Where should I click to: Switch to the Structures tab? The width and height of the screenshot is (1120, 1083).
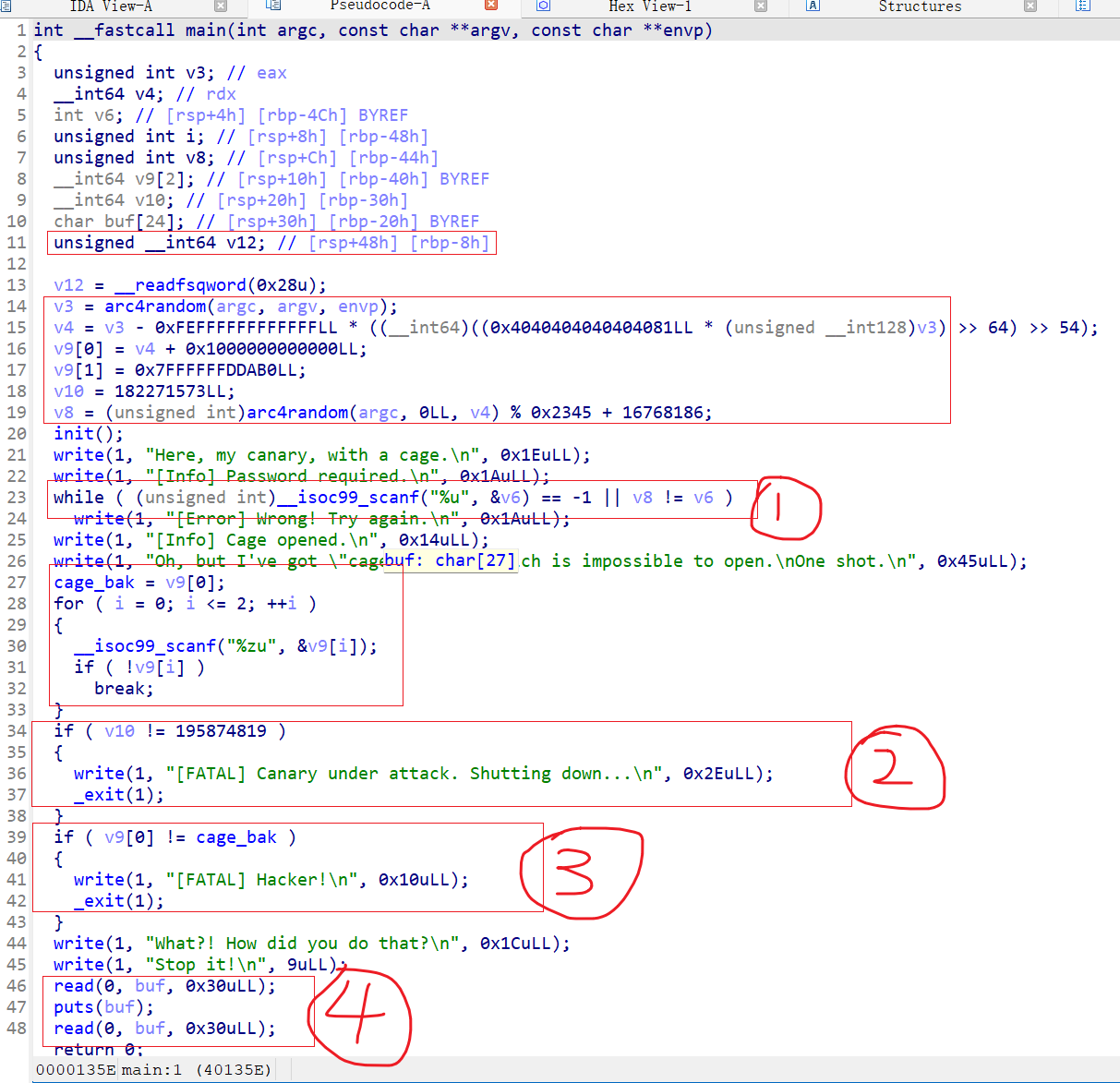[921, 7]
